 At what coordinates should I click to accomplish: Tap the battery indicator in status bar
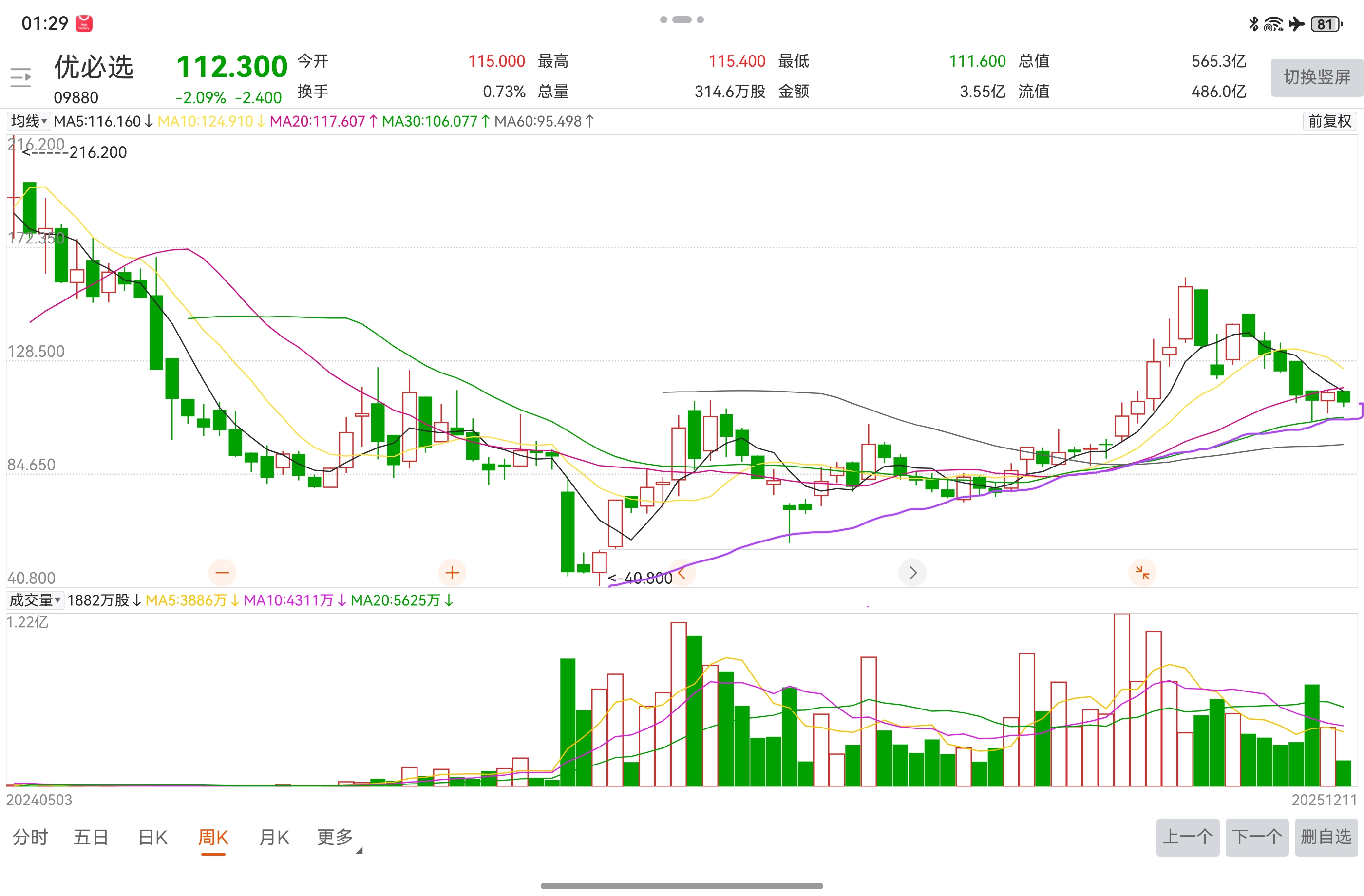(x=1326, y=24)
